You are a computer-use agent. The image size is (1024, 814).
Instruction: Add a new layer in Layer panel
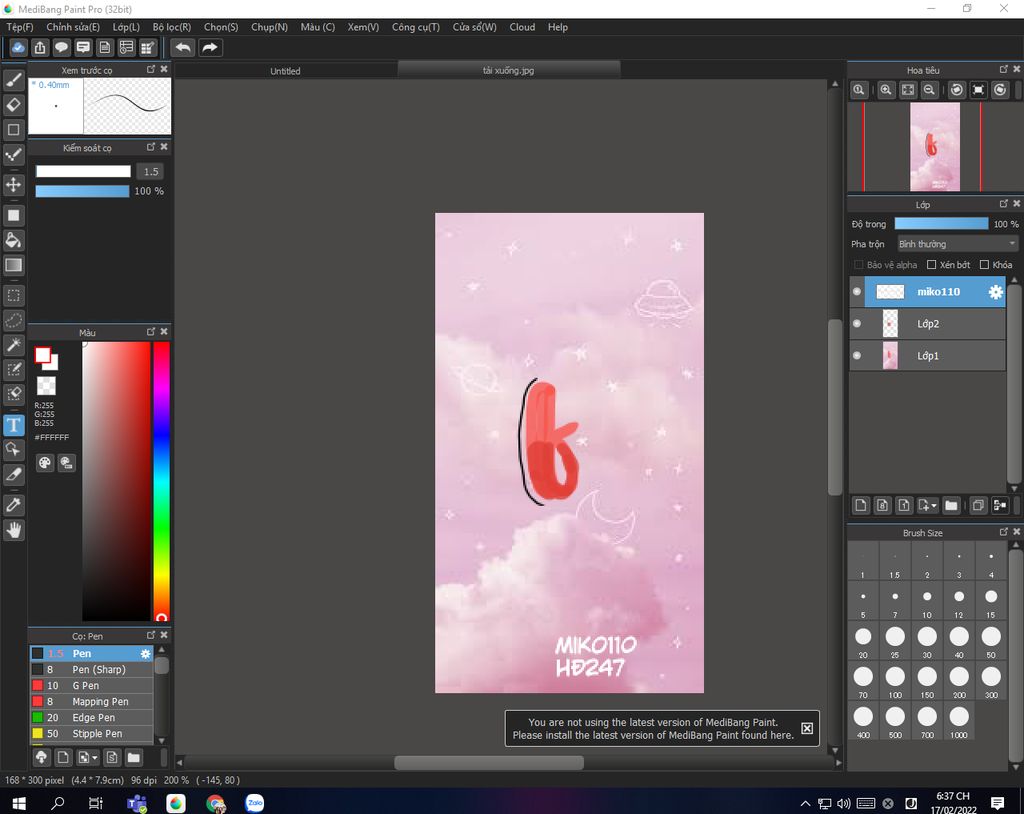coord(861,505)
